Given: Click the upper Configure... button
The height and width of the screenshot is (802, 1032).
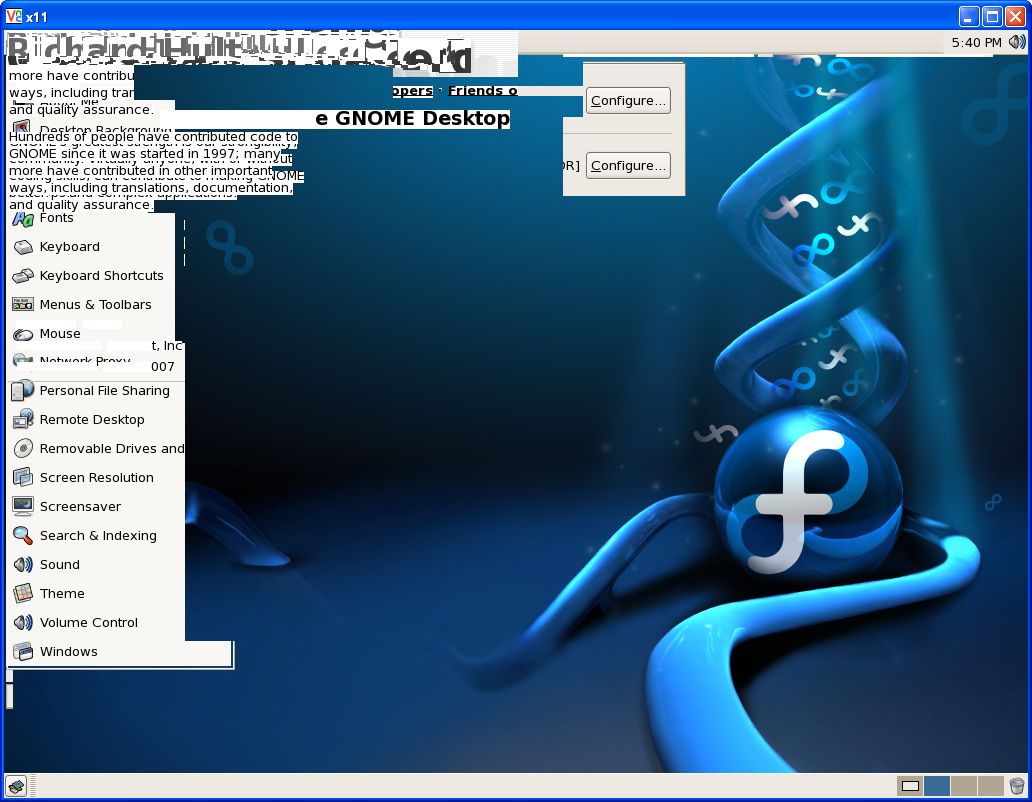Looking at the screenshot, I should coord(627,101).
